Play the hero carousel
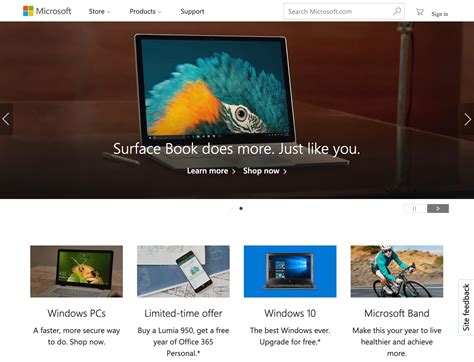 (438, 208)
